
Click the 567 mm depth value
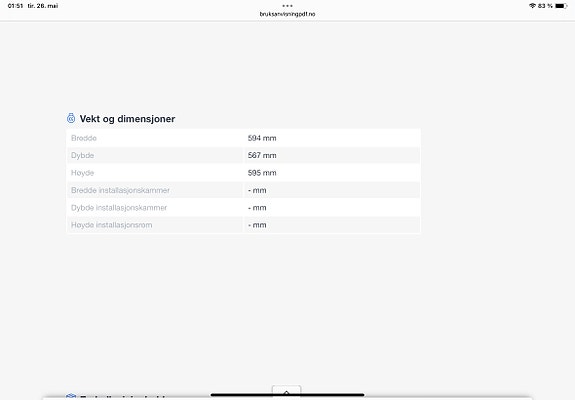point(262,155)
